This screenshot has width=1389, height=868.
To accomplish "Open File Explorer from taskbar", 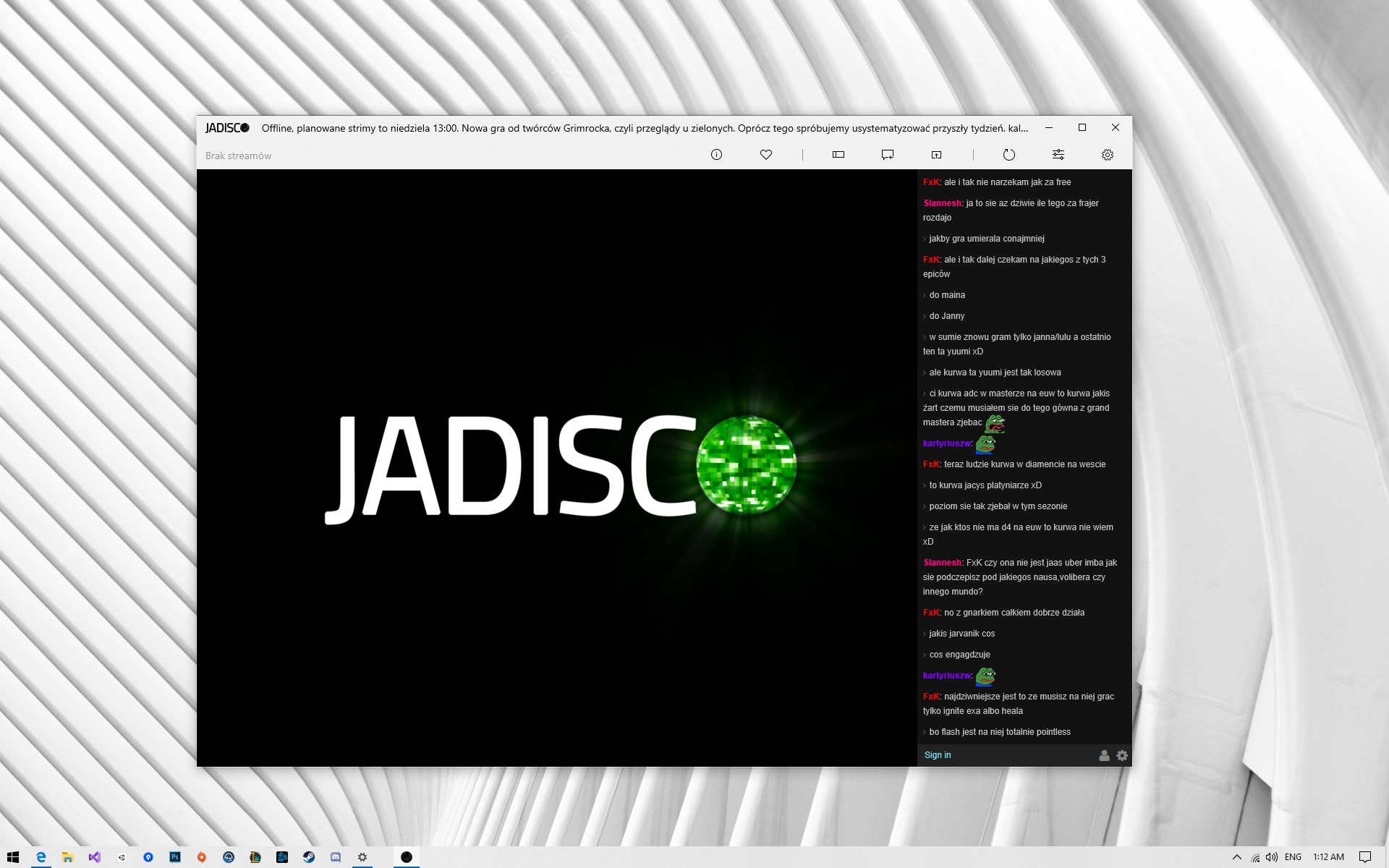I will (67, 857).
